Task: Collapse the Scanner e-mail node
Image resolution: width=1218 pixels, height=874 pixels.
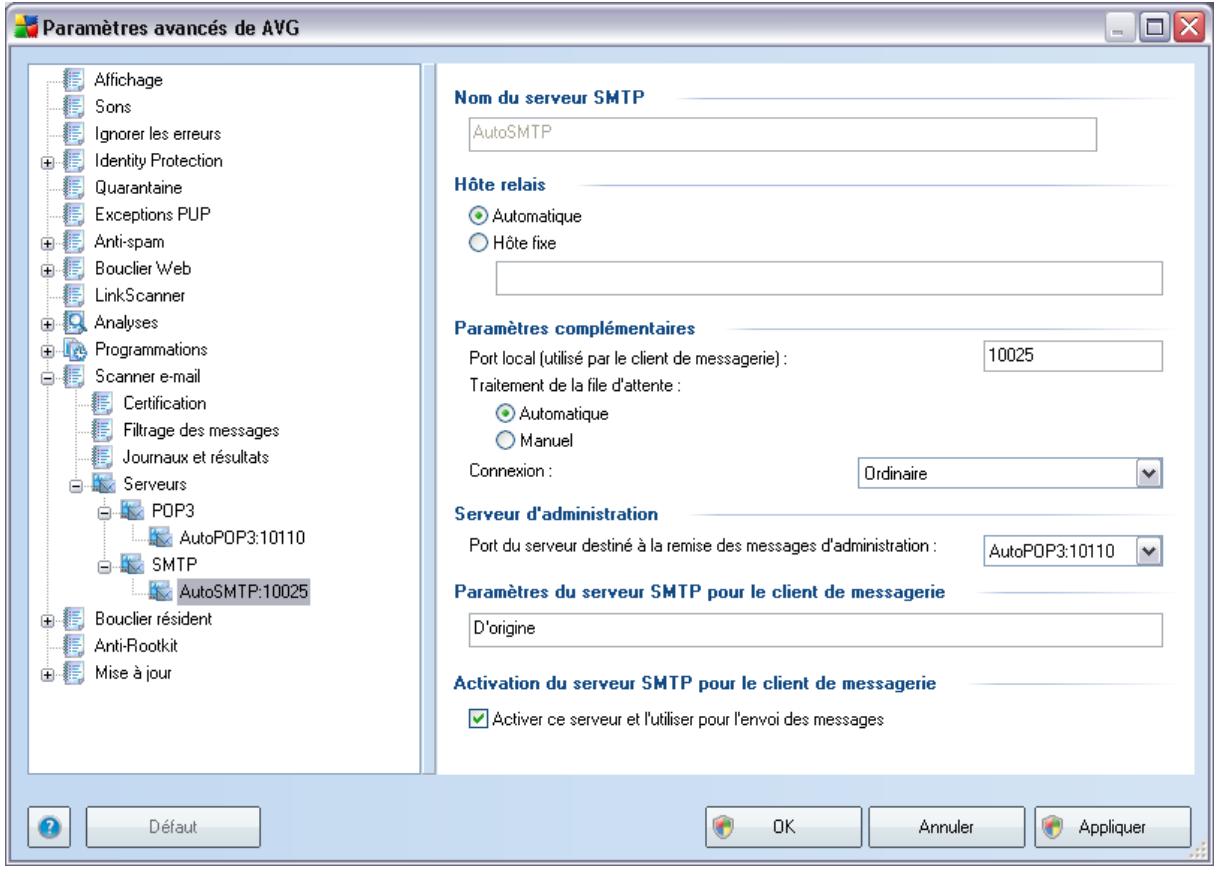Action: 47,377
